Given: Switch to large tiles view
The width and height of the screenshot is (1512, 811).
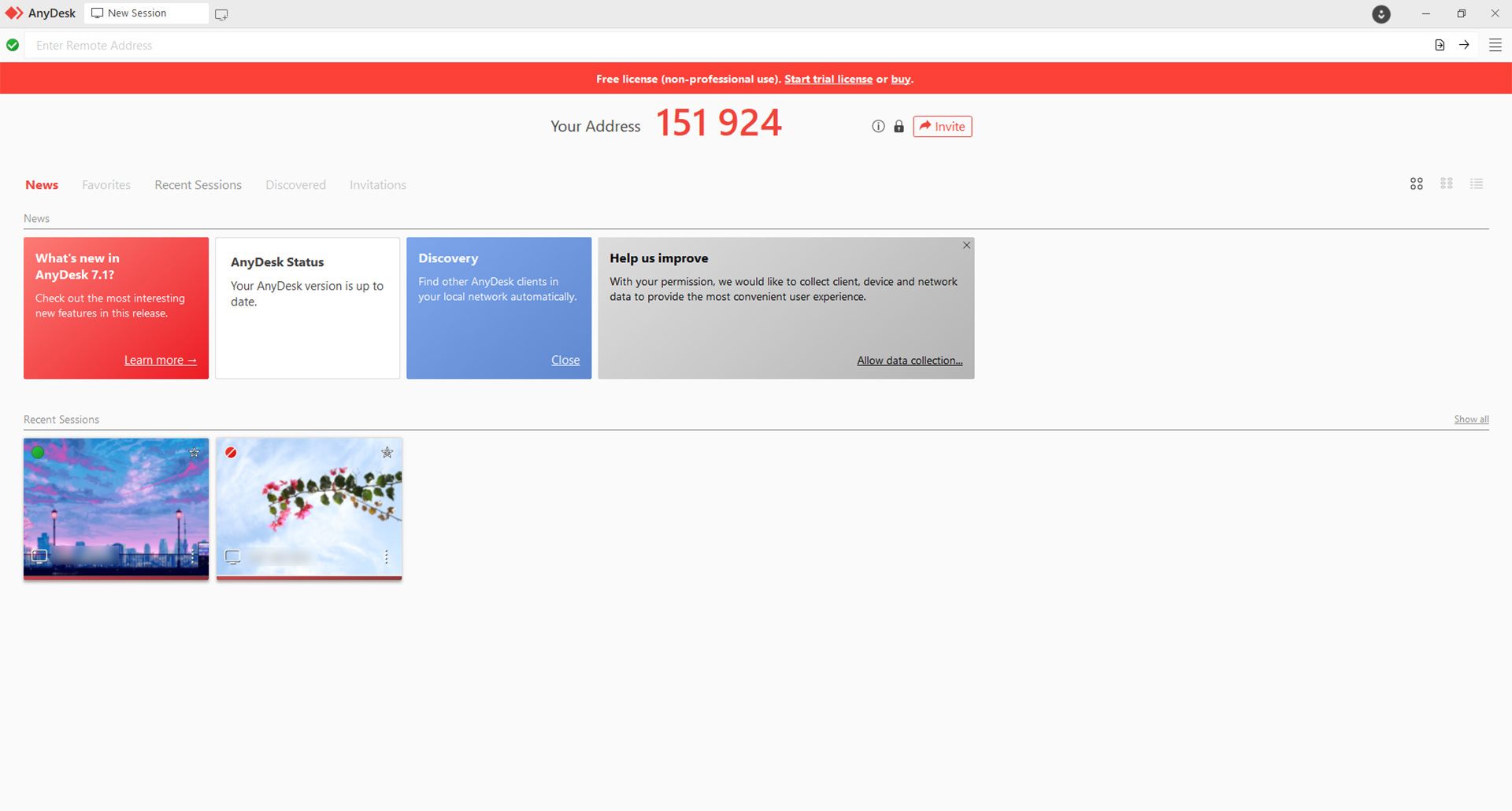Looking at the screenshot, I should tap(1416, 183).
